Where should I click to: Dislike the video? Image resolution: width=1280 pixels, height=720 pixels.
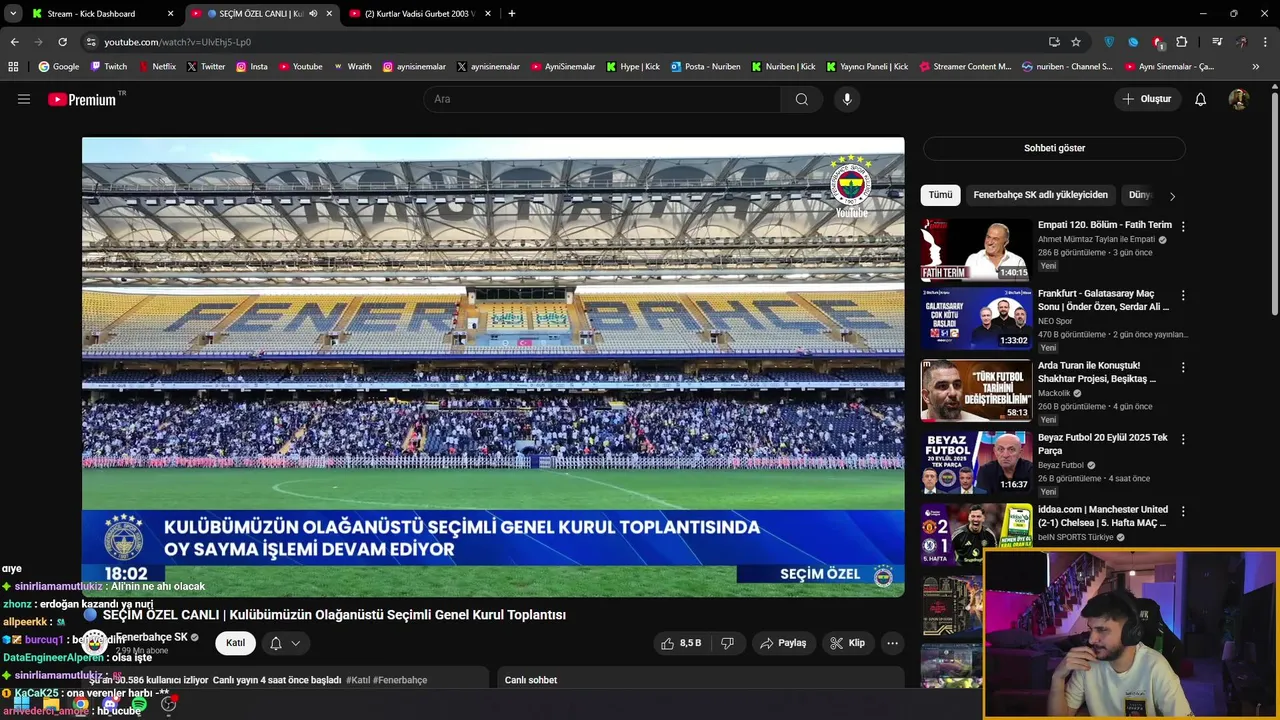point(728,643)
